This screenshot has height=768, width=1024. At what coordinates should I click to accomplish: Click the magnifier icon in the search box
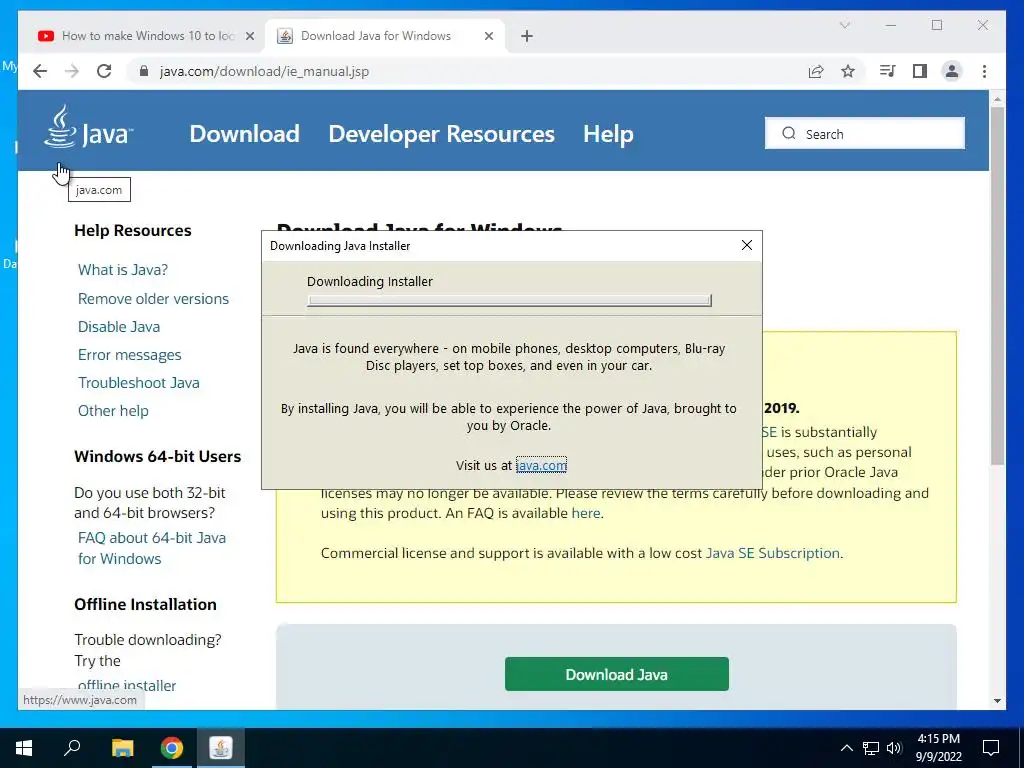[789, 133]
